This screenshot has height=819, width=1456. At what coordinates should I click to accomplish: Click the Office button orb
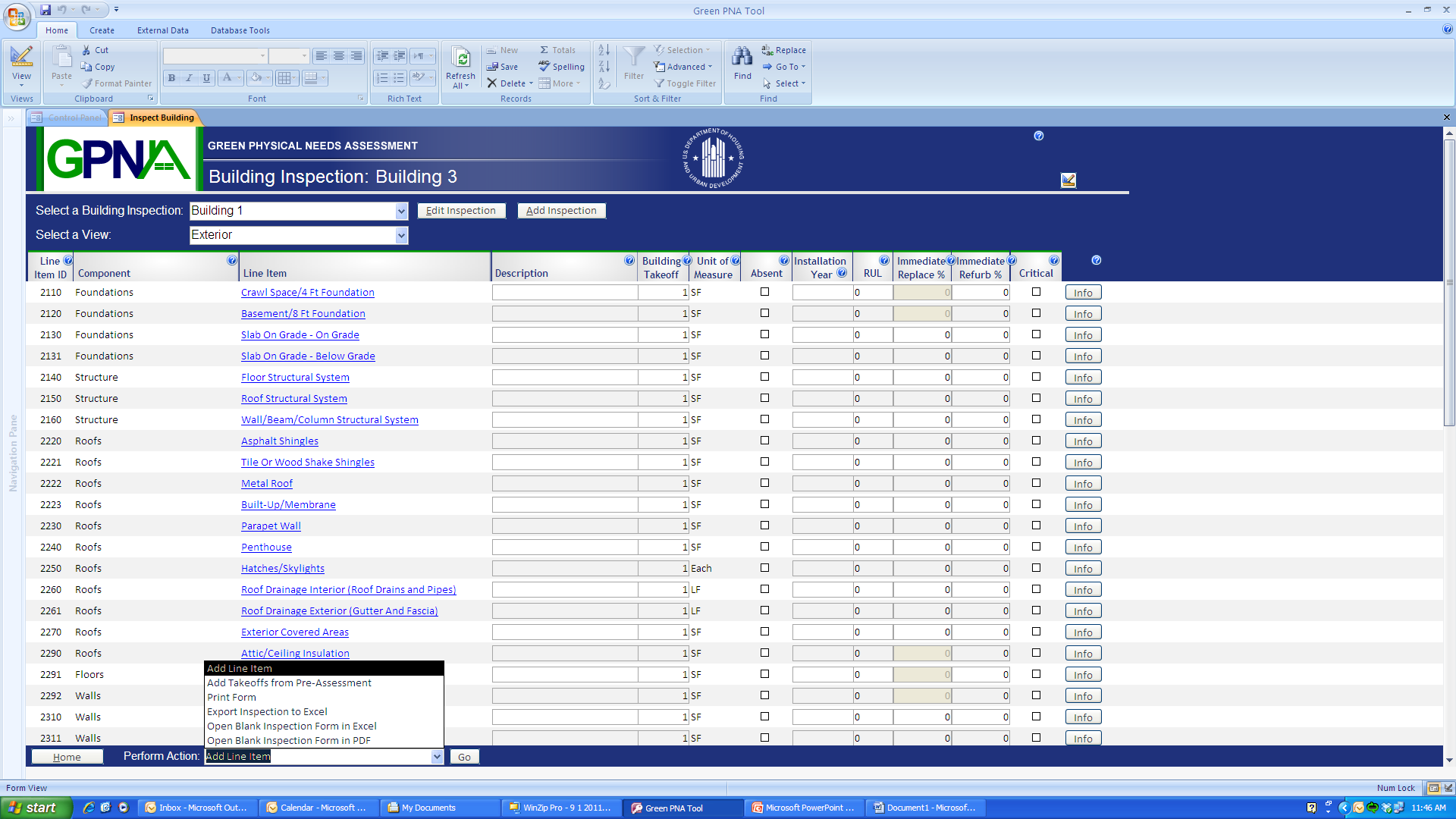(x=17, y=16)
